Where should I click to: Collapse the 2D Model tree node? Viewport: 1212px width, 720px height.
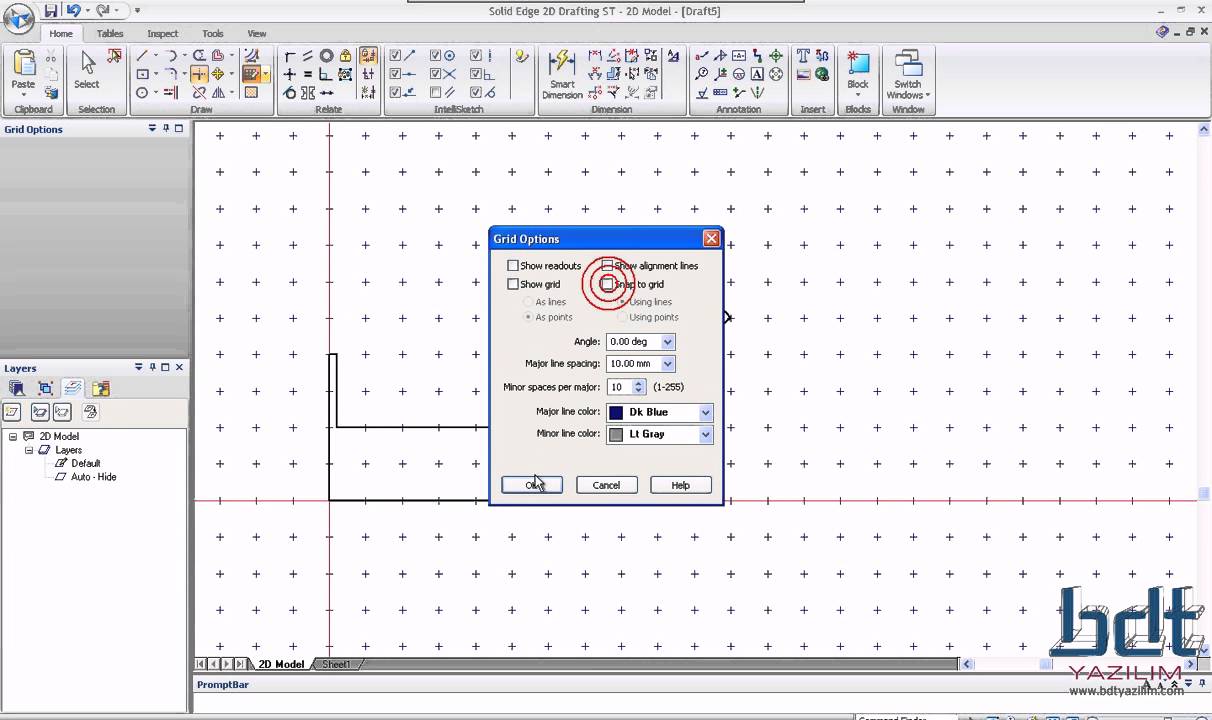click(x=13, y=436)
